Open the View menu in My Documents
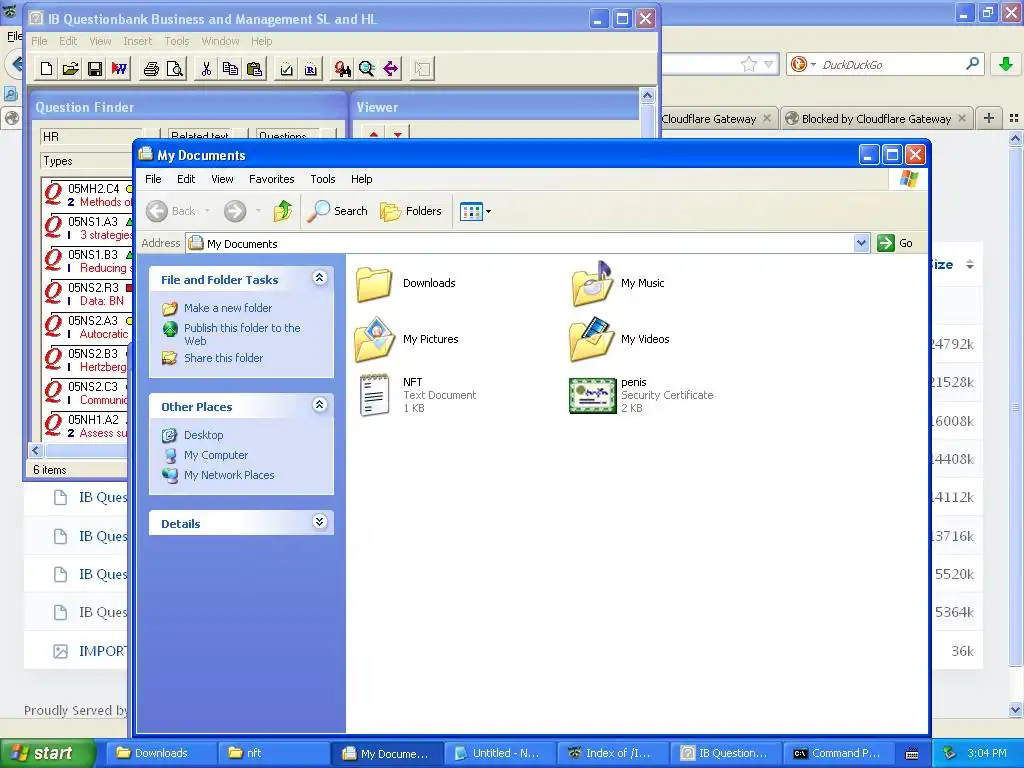This screenshot has height=768, width=1024. click(222, 179)
